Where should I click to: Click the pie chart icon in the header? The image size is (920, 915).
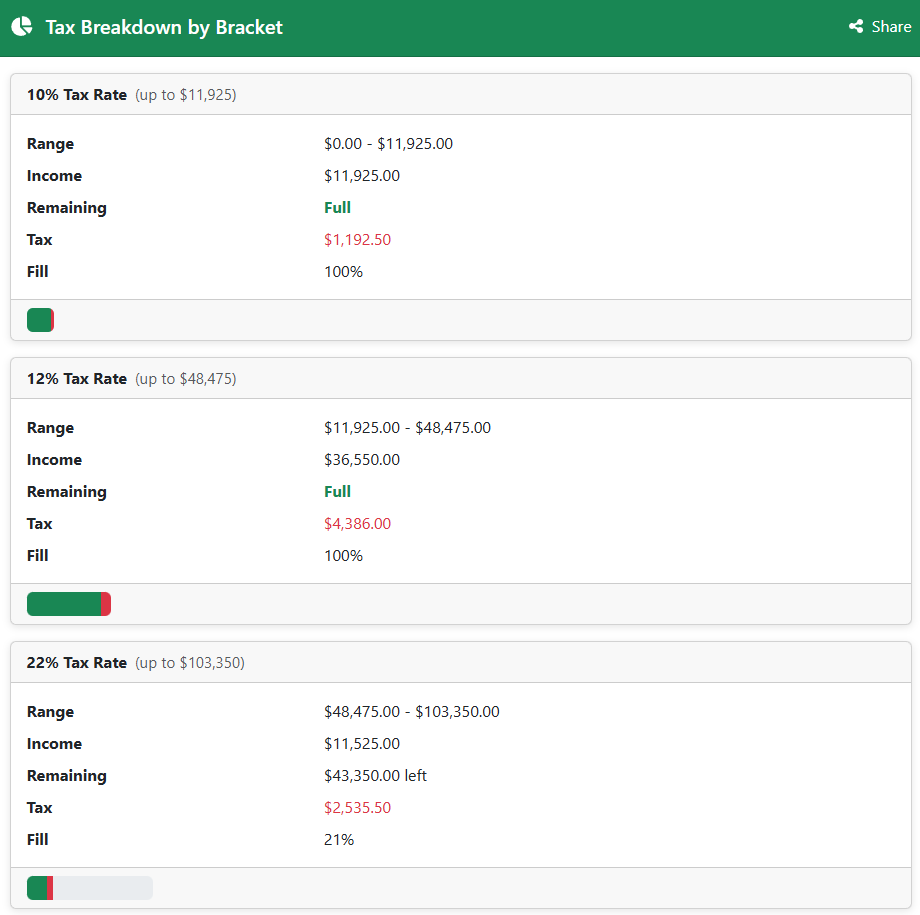click(x=21, y=26)
